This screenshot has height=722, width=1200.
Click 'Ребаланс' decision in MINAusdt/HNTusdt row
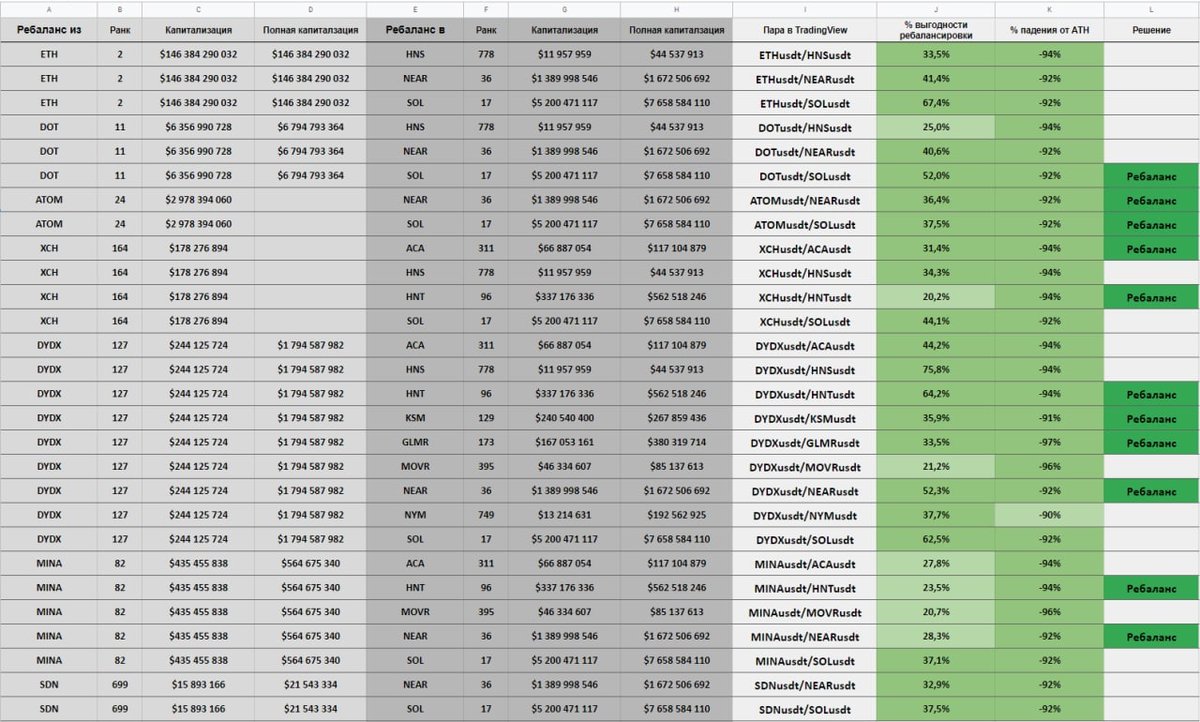tap(1151, 588)
